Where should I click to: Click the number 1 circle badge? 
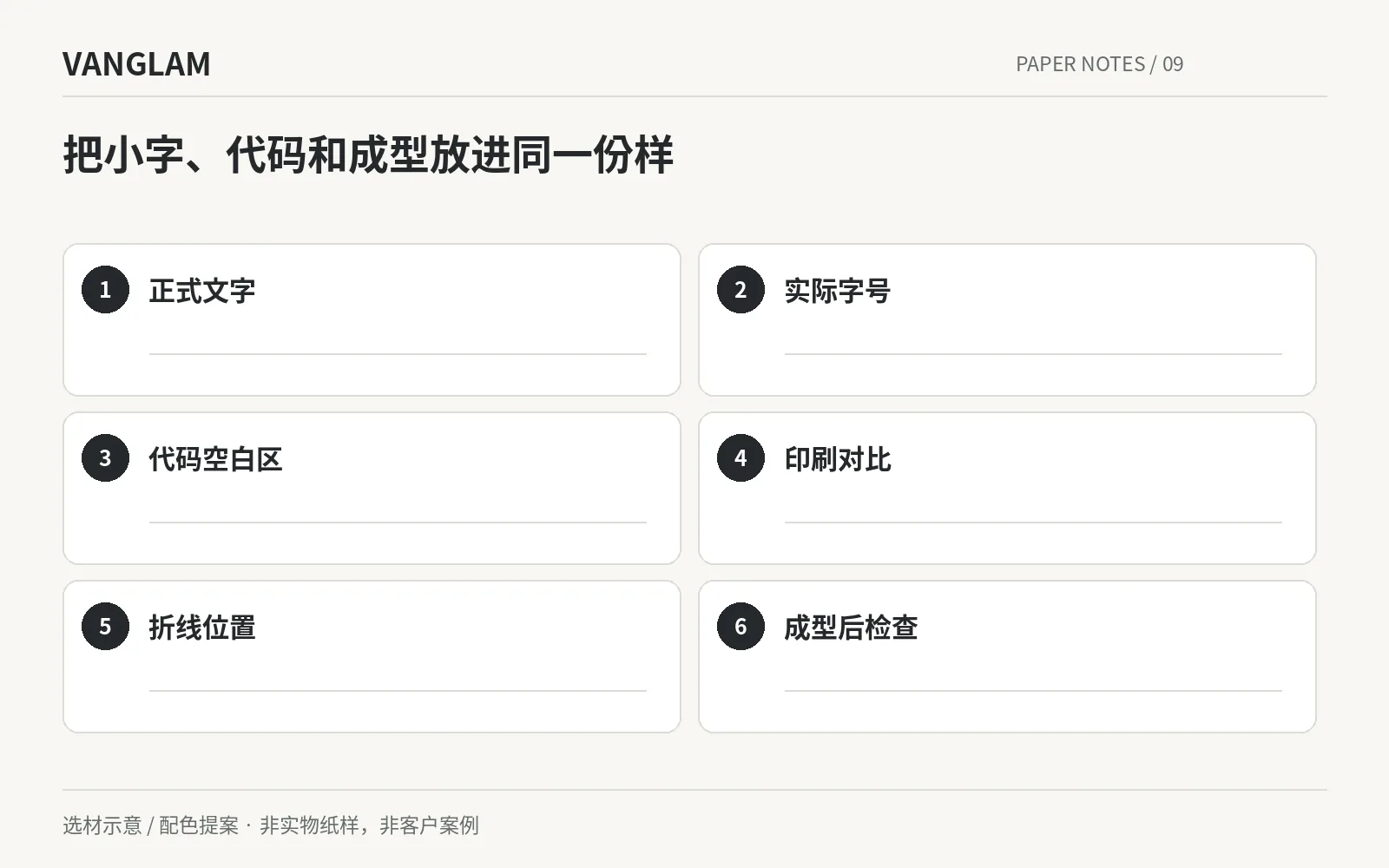point(105,290)
